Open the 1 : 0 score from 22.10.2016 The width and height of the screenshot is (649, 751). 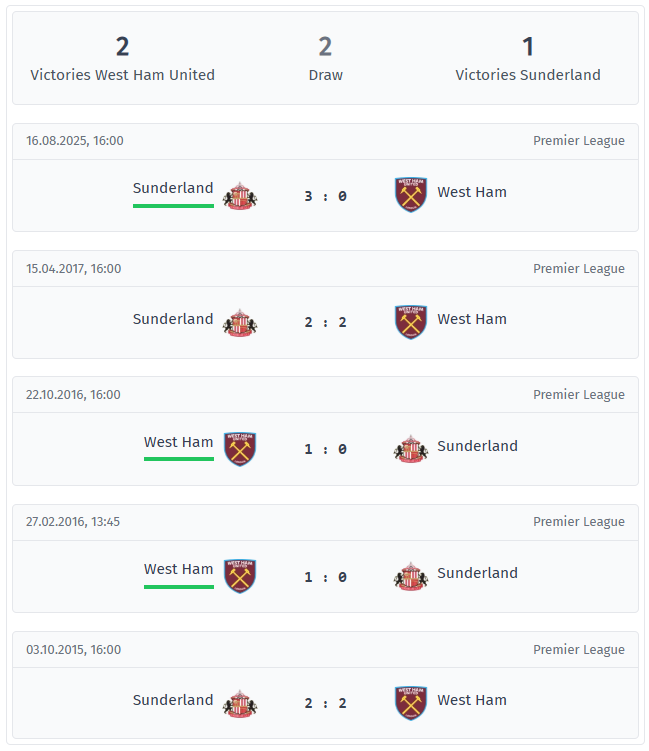click(x=325, y=449)
